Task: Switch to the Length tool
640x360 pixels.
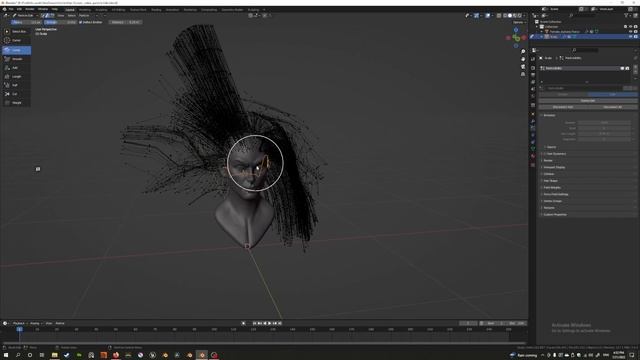Action: tap(16, 76)
